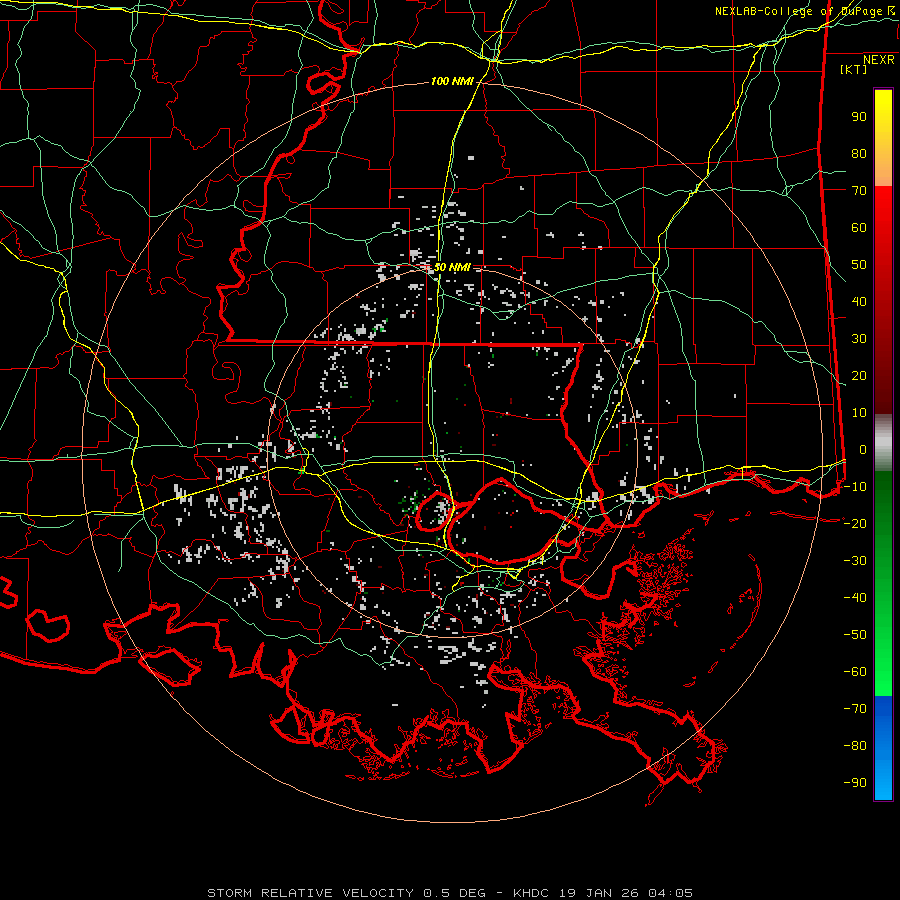
Task: Click the Storm Relative Velocity footer caption
Action: point(450,893)
